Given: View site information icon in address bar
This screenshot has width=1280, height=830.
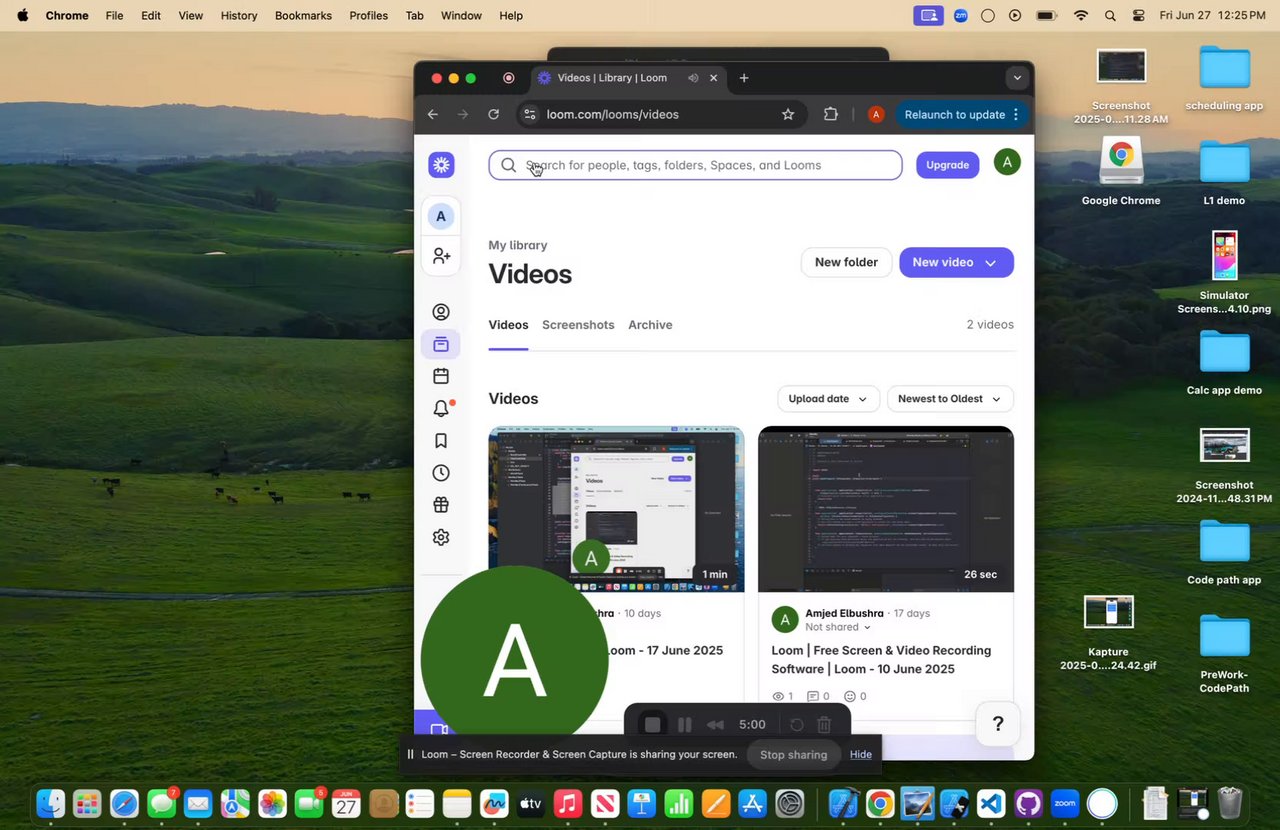Looking at the screenshot, I should click(x=530, y=114).
